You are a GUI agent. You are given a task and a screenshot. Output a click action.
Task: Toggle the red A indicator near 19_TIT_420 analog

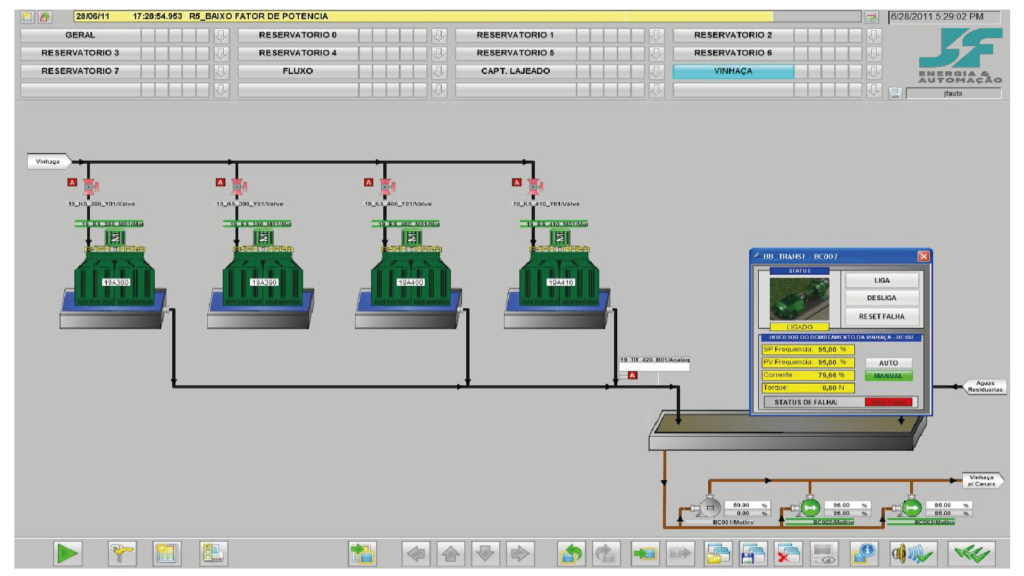point(632,375)
